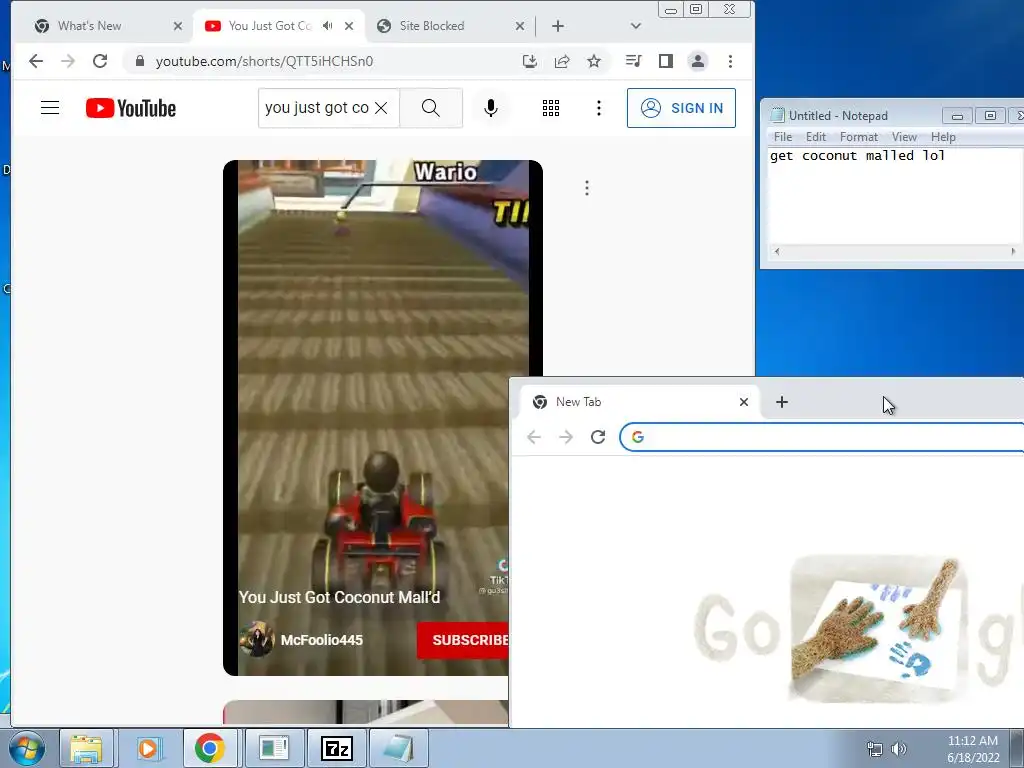Click forward arrow in YouTube Chrome window

point(68,61)
